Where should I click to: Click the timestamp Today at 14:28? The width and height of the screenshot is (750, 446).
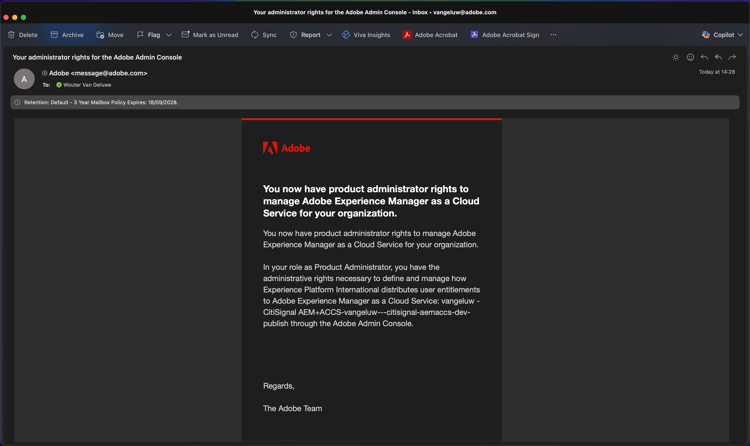(x=717, y=72)
